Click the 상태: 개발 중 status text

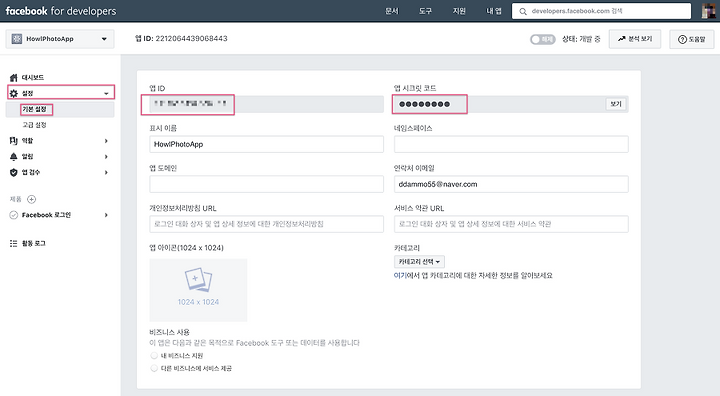pos(581,39)
